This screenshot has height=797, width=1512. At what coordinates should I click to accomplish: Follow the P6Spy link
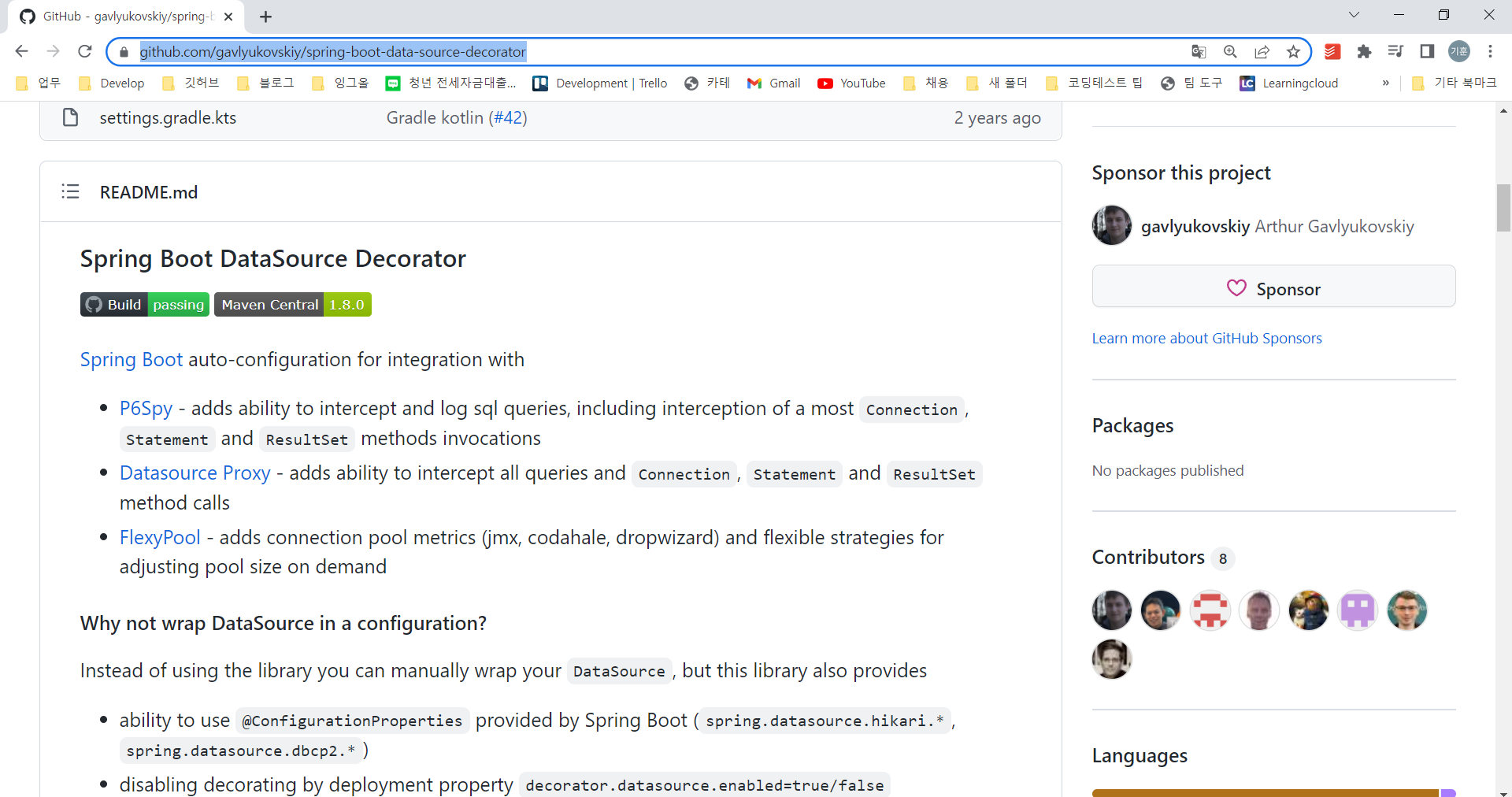(146, 409)
